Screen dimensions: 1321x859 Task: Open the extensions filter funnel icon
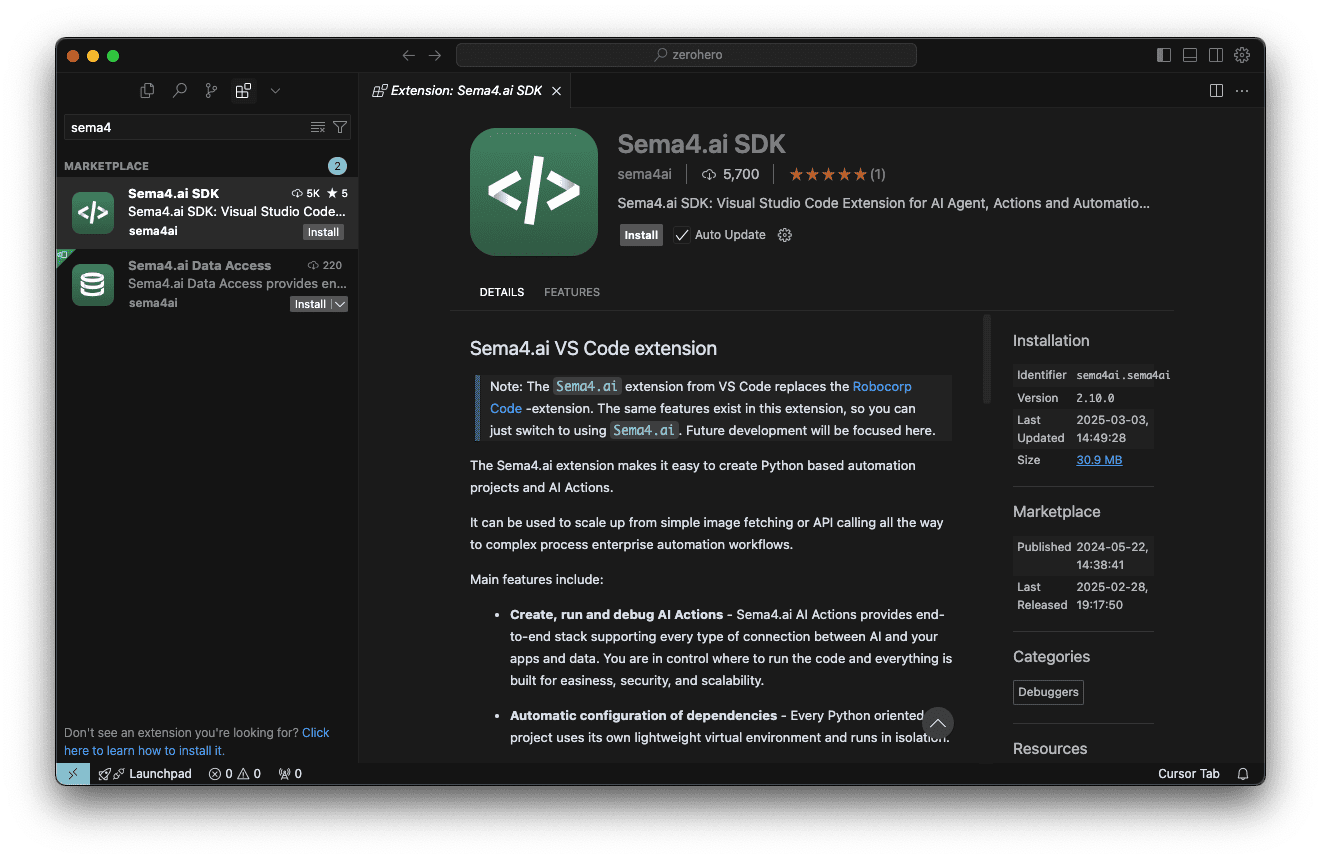click(x=340, y=127)
